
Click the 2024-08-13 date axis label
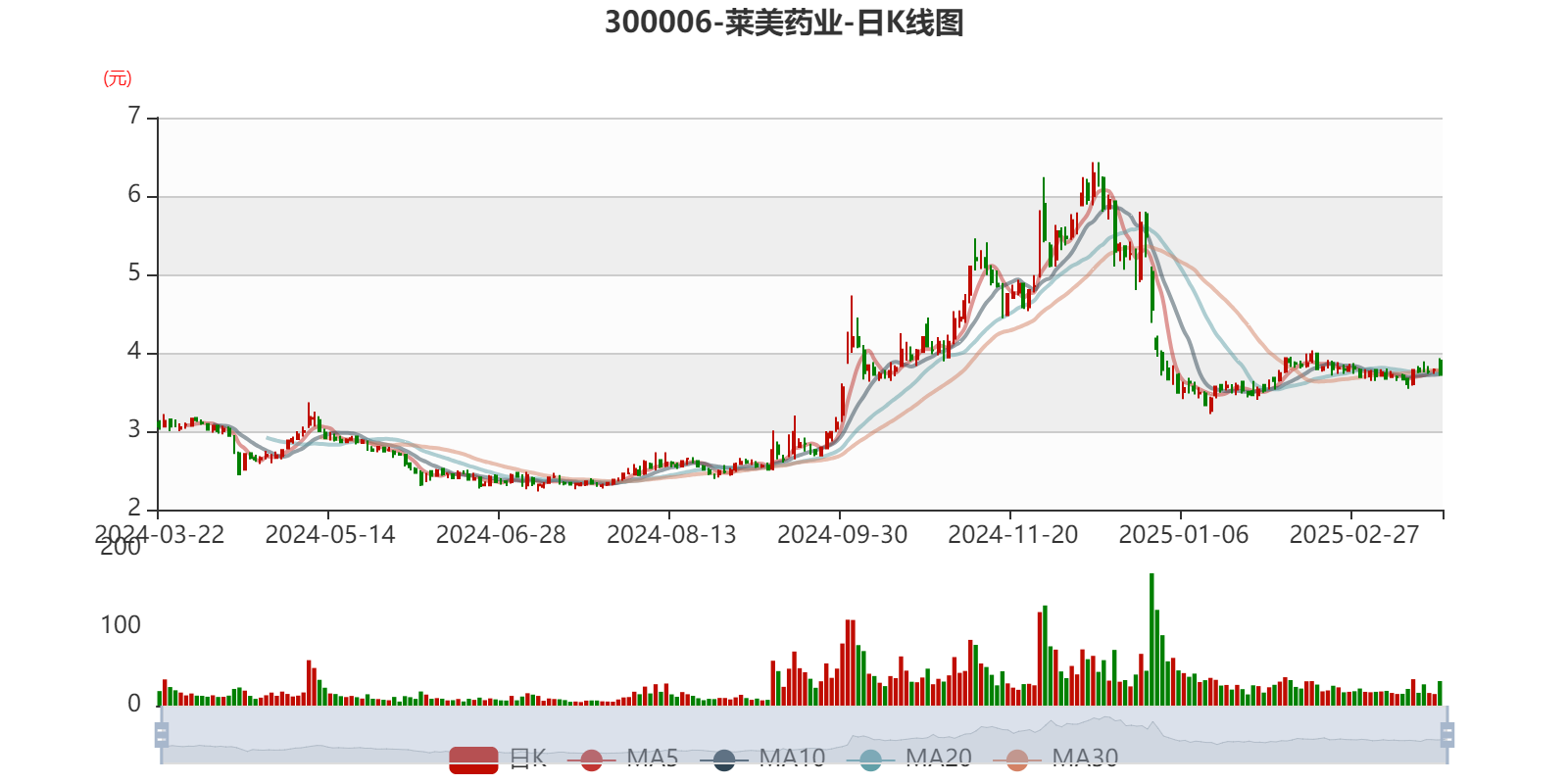[x=671, y=535]
